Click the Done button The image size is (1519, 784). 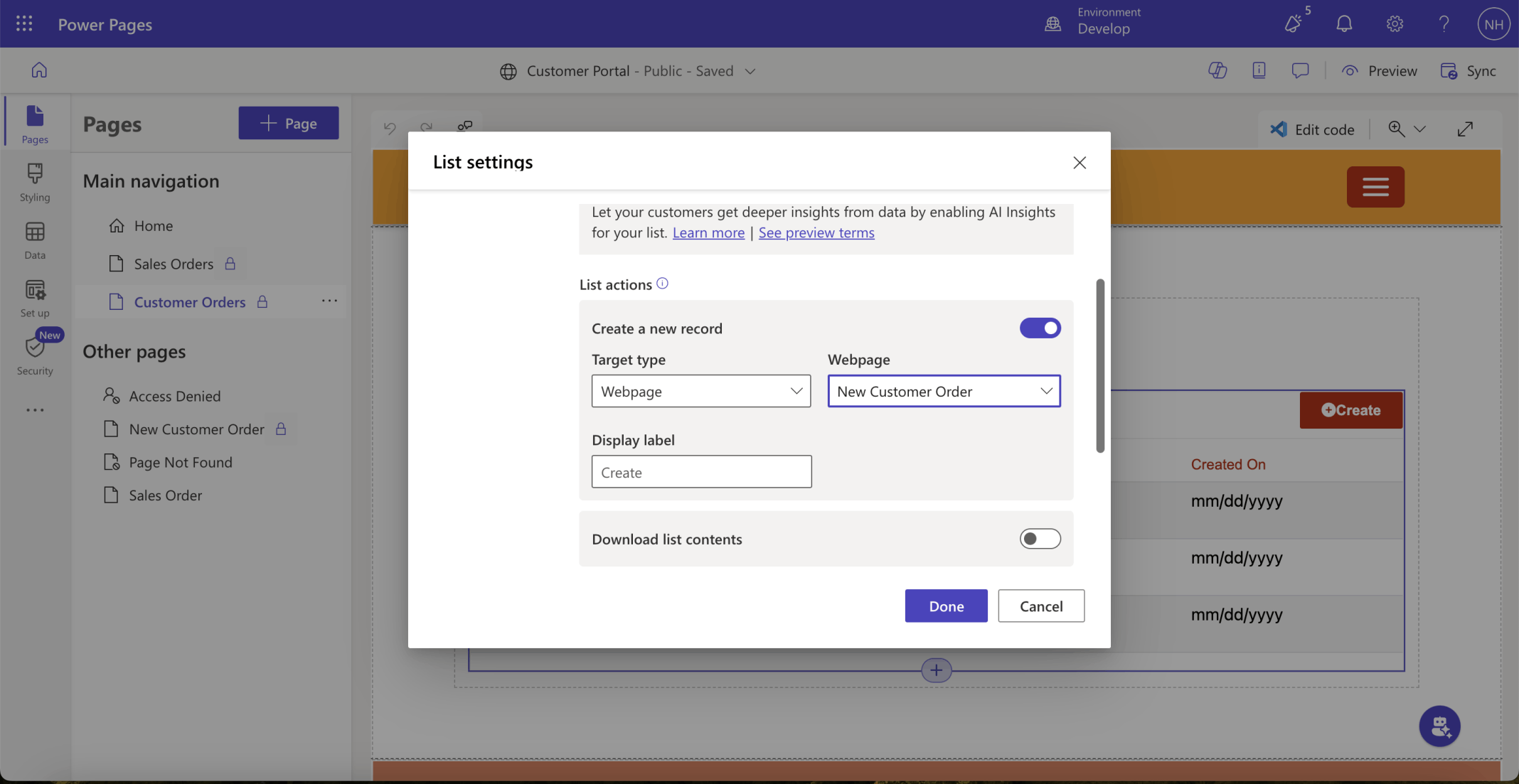(x=946, y=606)
